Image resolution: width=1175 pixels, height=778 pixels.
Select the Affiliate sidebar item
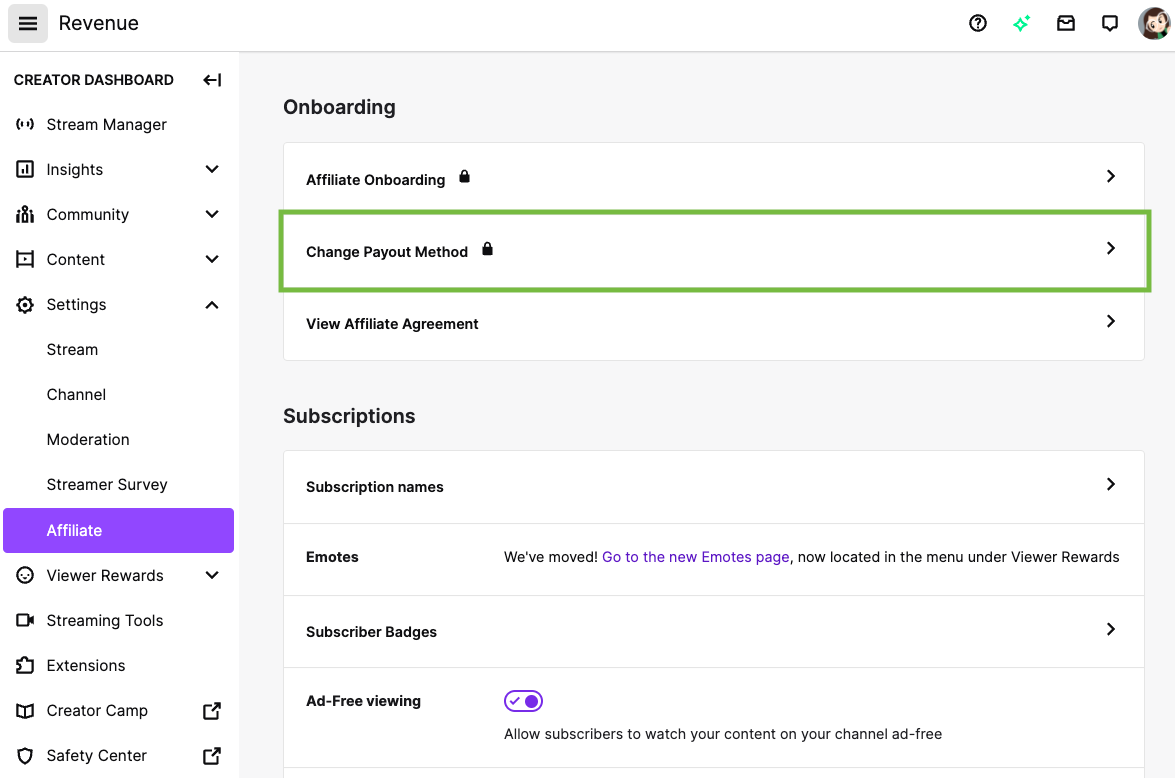coord(118,530)
